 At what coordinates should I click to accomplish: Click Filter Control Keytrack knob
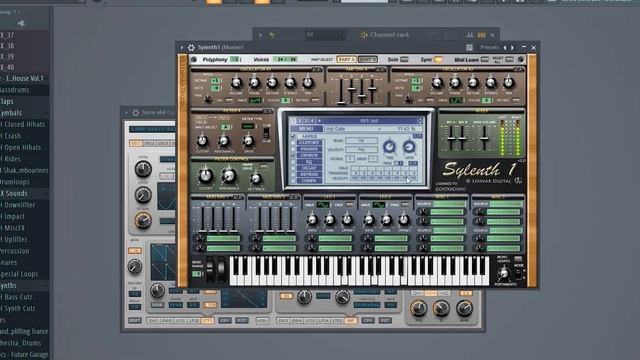256,178
